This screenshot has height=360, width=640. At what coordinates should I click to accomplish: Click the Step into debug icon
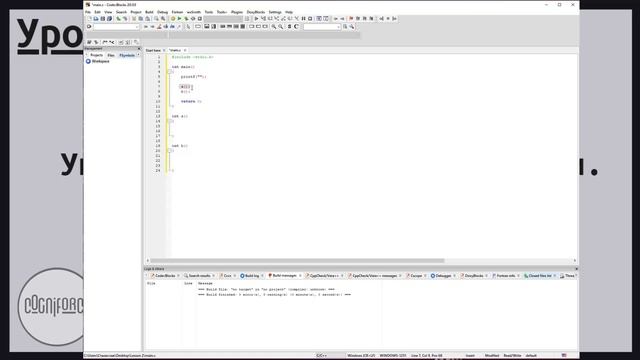277,19
